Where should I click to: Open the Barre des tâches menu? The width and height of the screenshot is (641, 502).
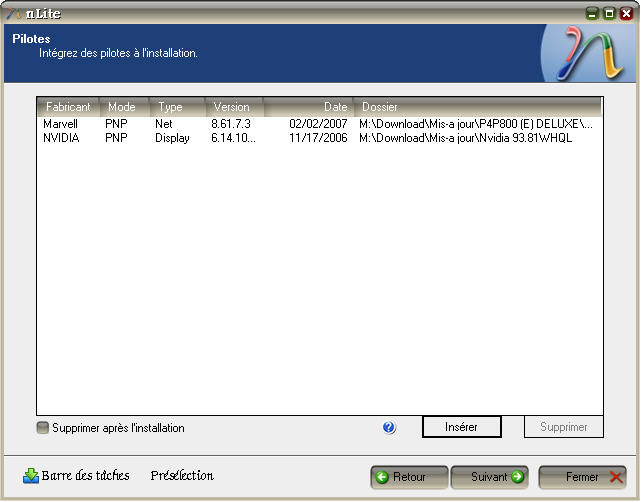(x=85, y=475)
